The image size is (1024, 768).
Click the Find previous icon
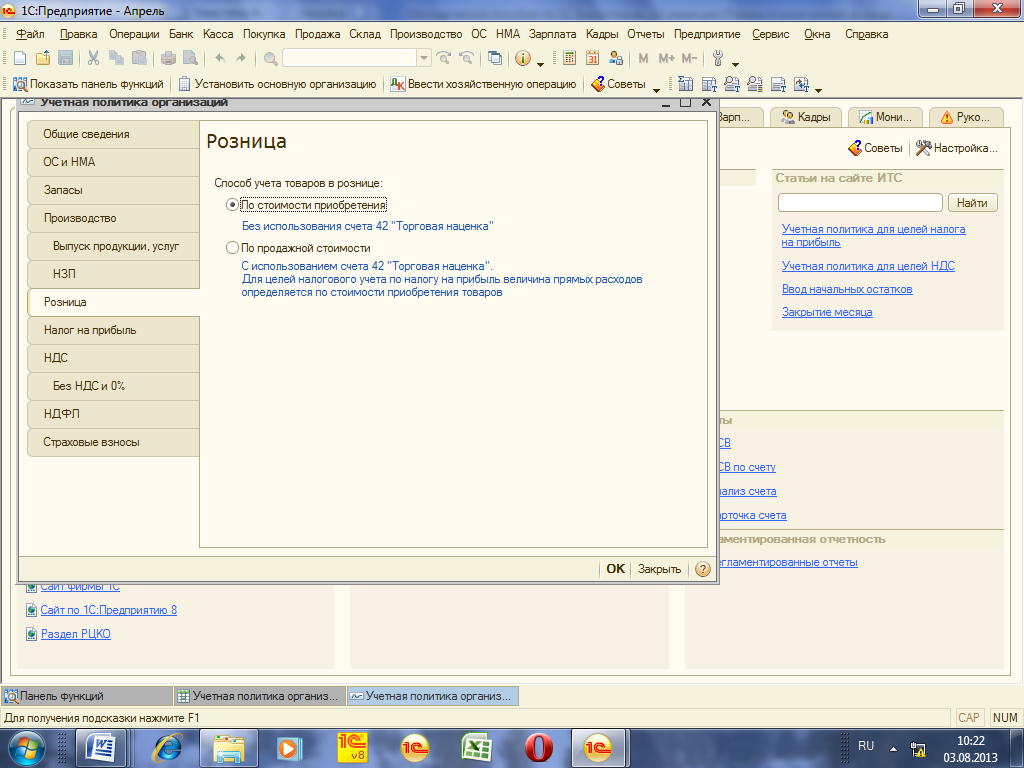(x=466, y=58)
